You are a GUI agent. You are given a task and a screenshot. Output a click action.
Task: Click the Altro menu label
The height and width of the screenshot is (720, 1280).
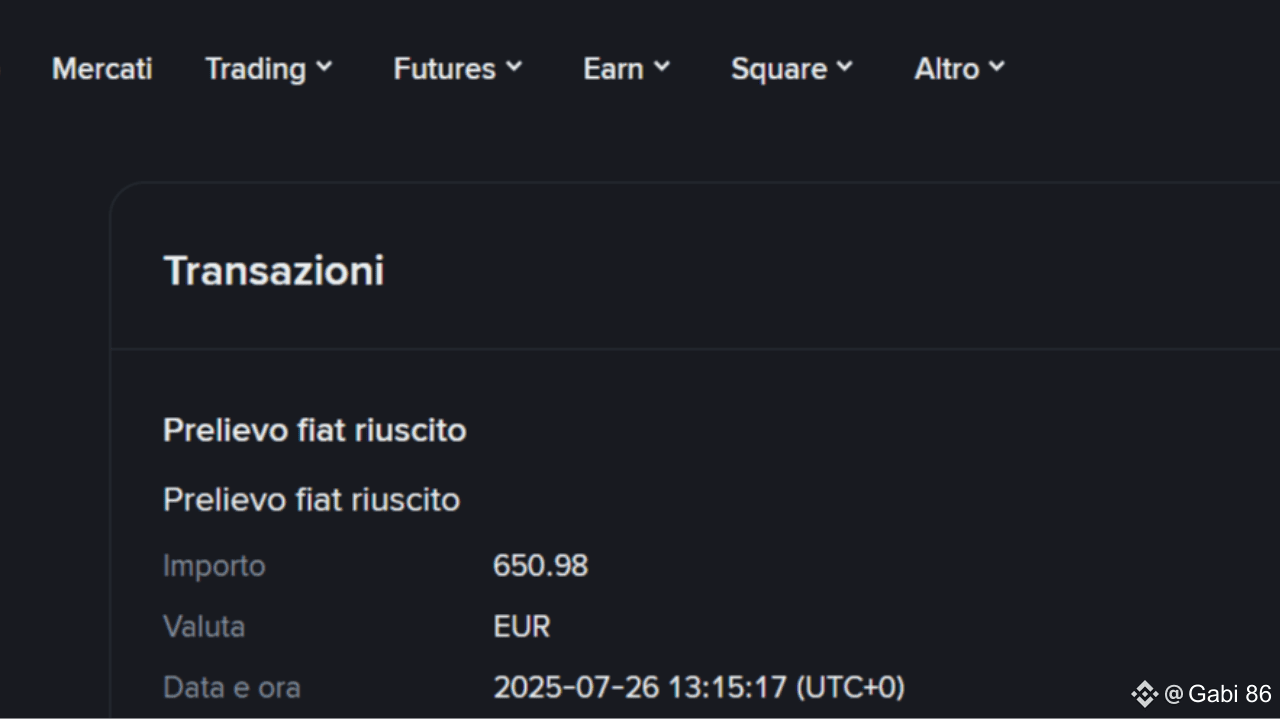(946, 69)
